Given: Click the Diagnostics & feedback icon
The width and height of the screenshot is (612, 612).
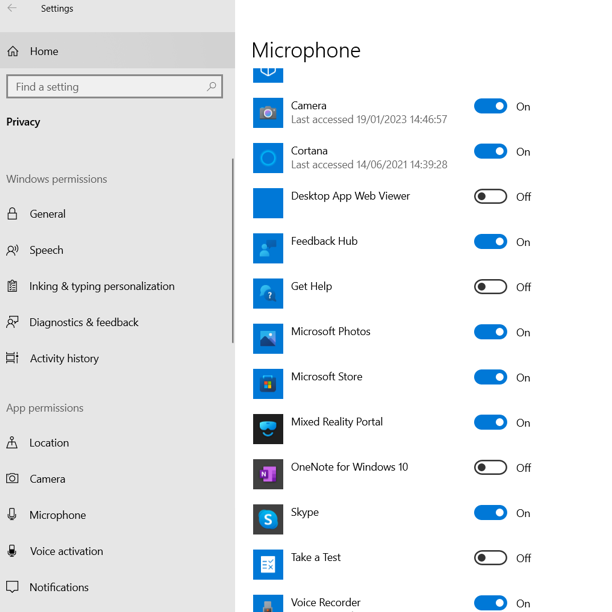Looking at the screenshot, I should [12, 322].
